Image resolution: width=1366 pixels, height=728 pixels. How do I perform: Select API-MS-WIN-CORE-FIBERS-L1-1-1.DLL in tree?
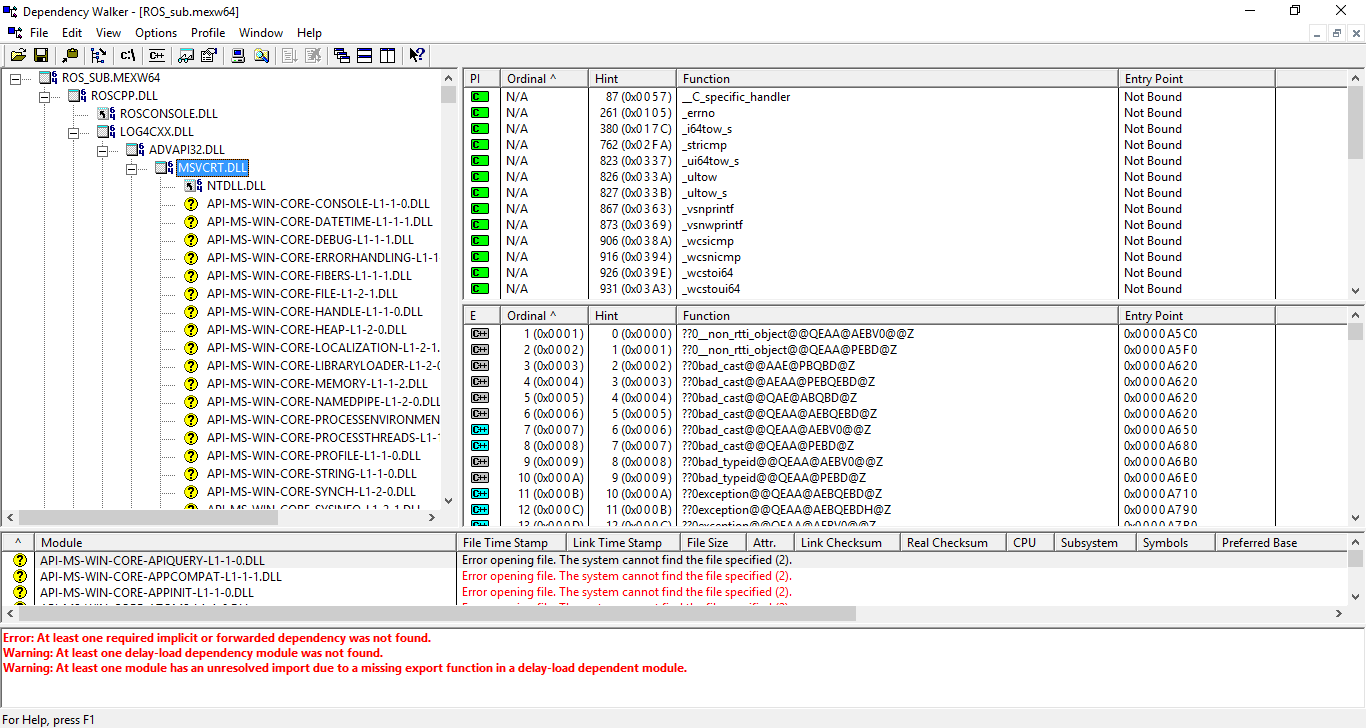click(309, 275)
